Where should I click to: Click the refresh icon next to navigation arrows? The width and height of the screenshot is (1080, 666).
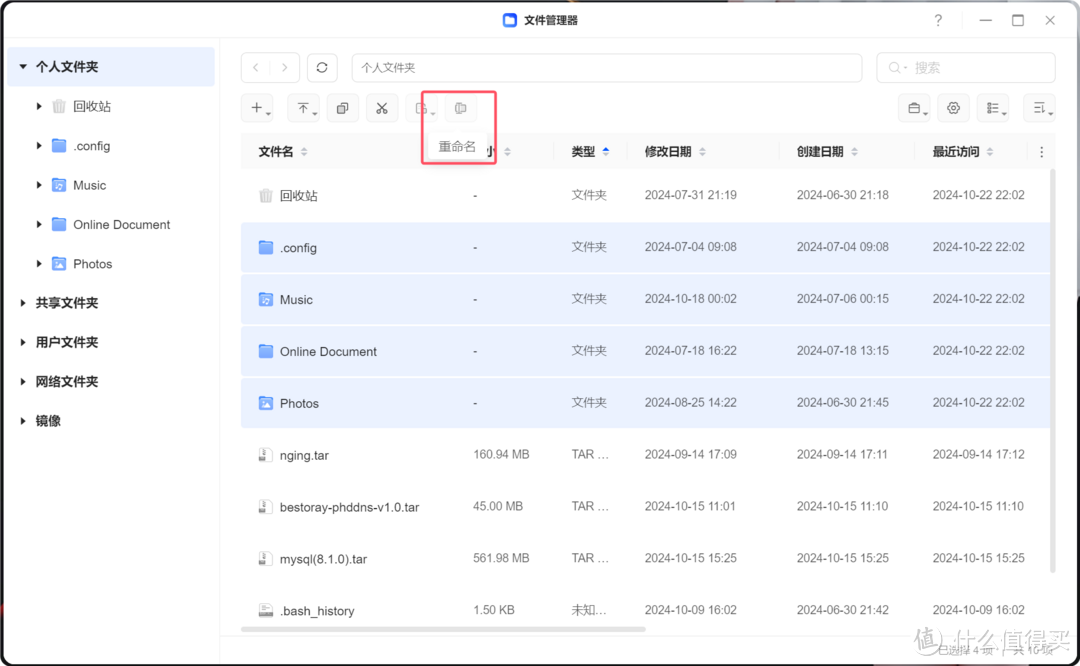click(x=321, y=67)
